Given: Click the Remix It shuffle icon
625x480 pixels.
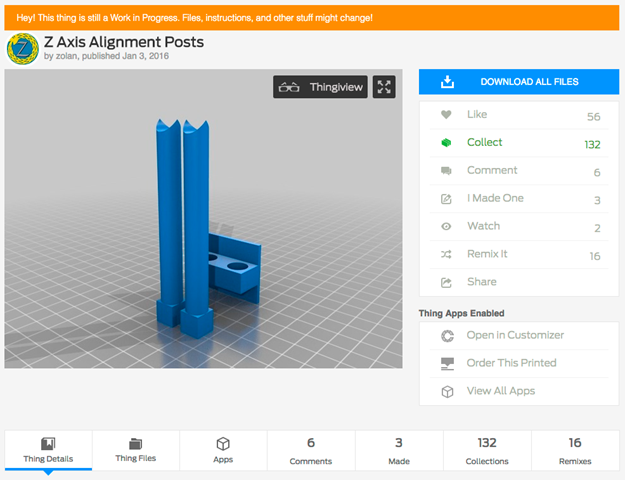Looking at the screenshot, I should click(446, 254).
